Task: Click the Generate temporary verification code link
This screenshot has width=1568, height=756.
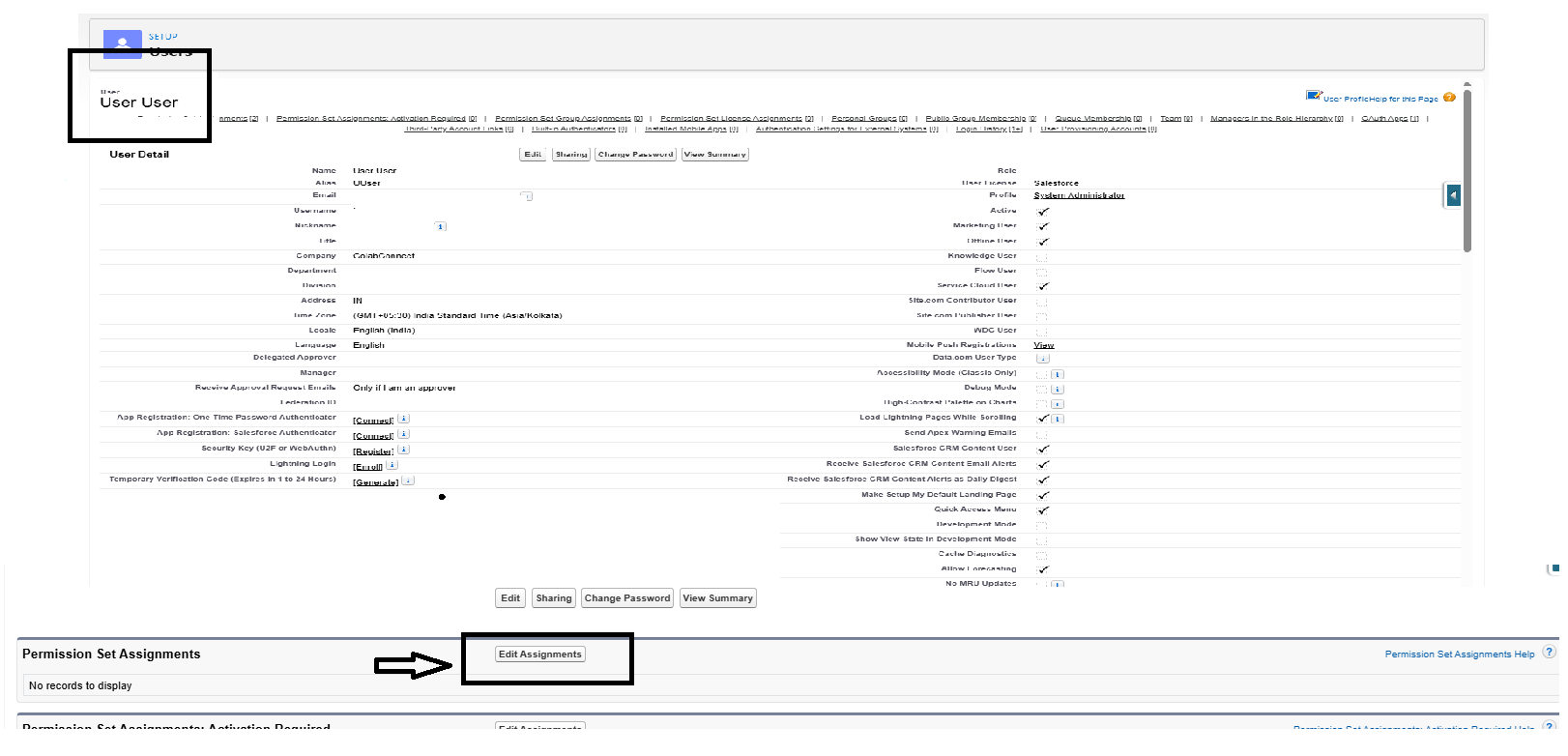Action: (375, 482)
